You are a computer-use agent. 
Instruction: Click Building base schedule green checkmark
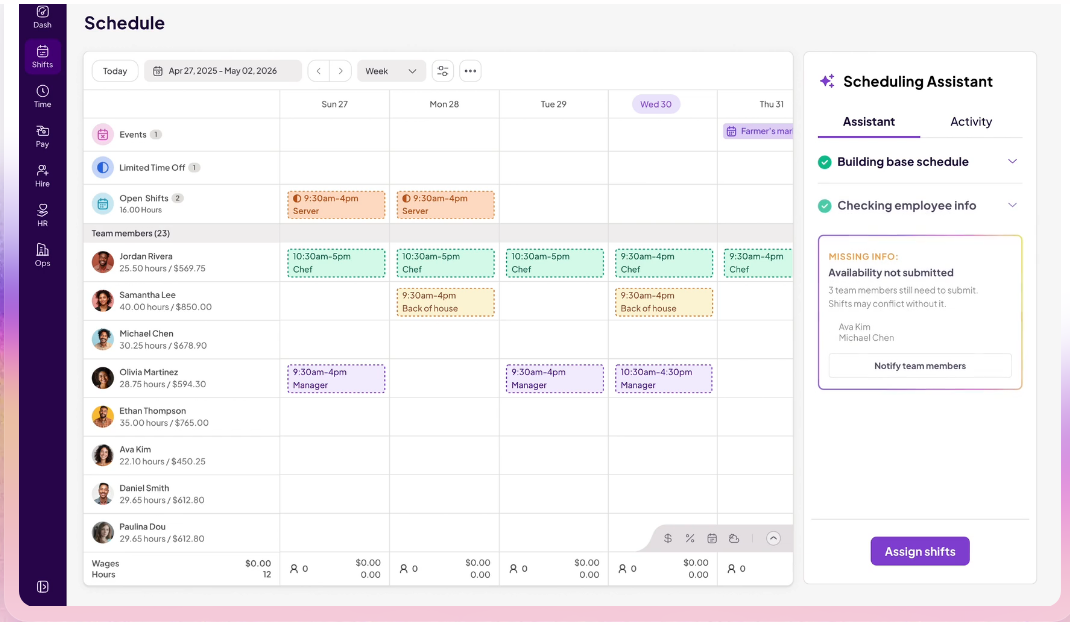[824, 162]
